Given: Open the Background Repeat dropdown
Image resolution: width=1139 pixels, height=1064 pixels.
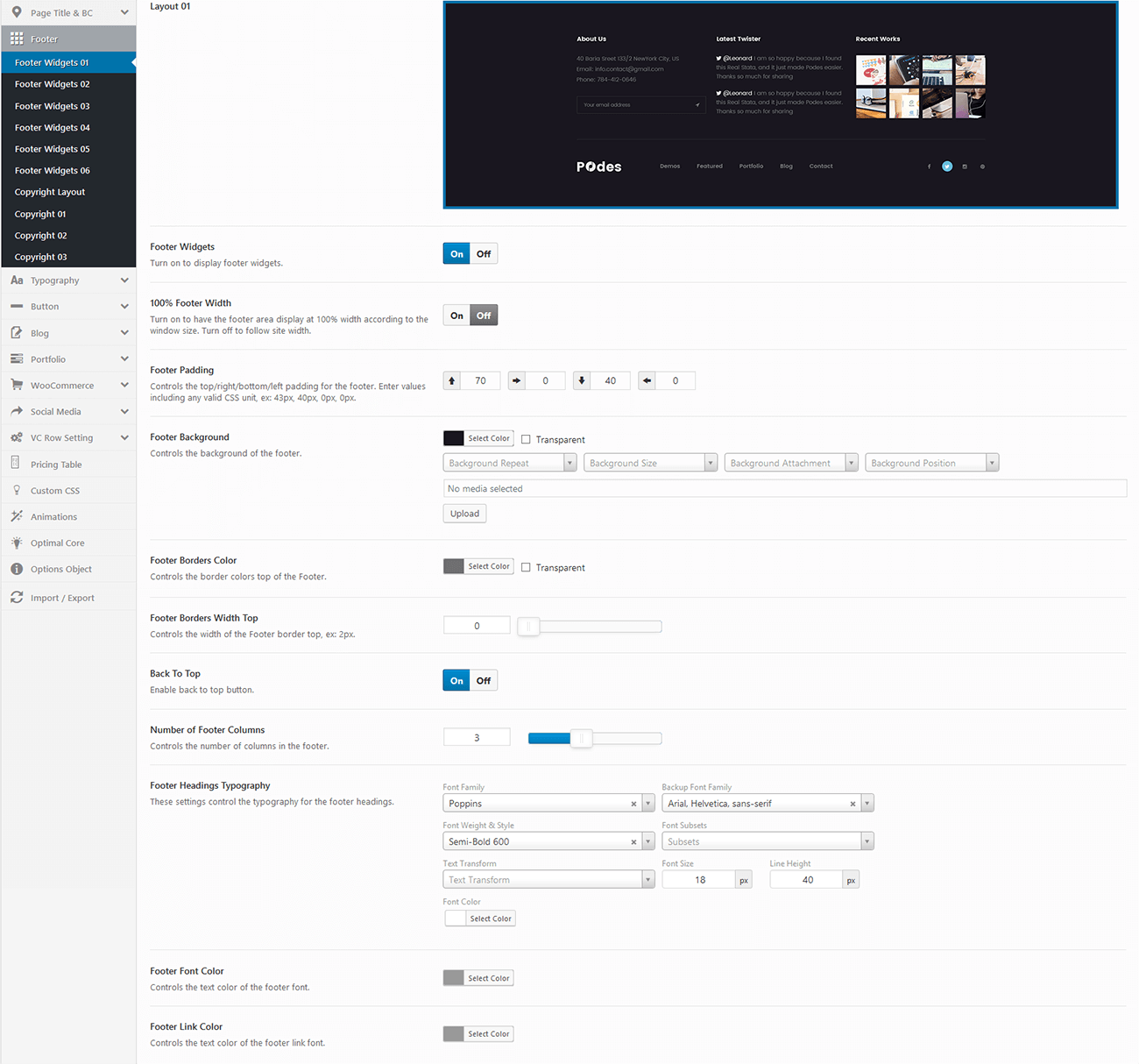Looking at the screenshot, I should 510,463.
